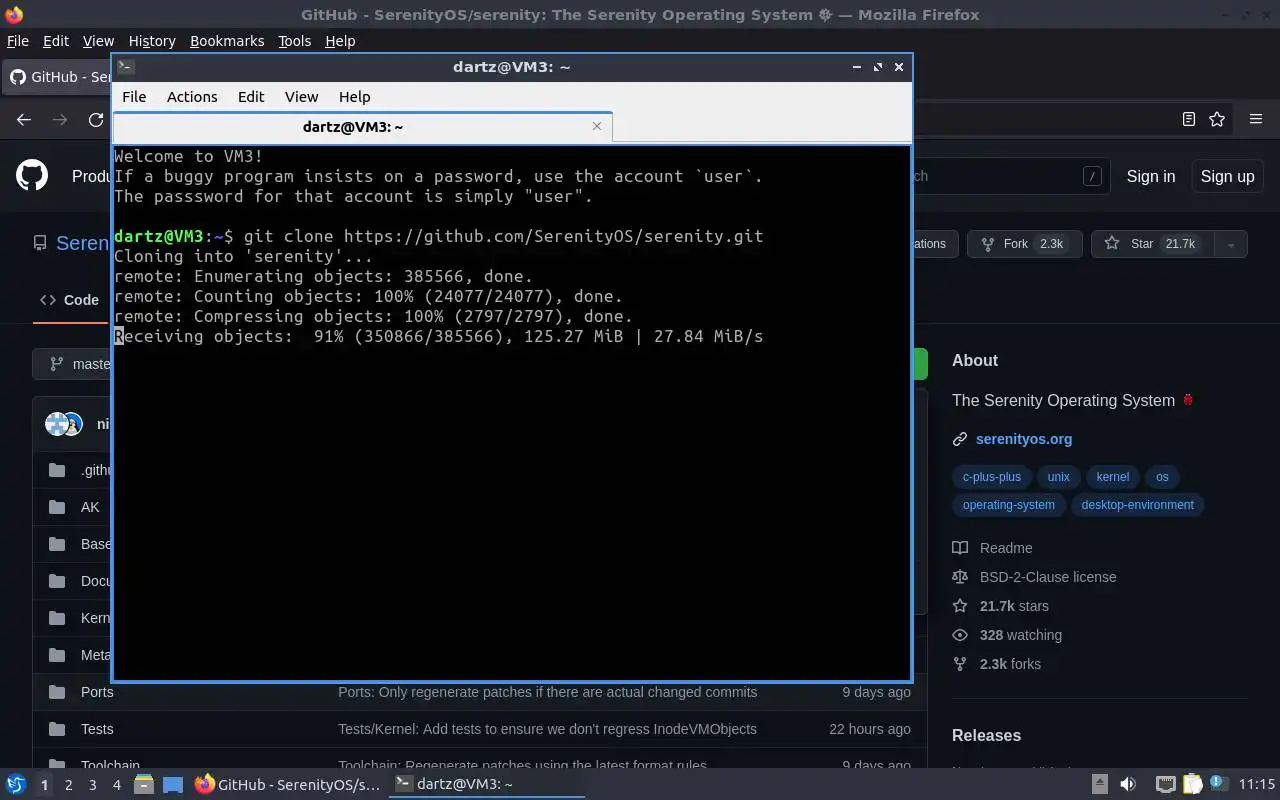1280x800 pixels.
Task: Click the AK folder icon
Action: (x=58, y=507)
